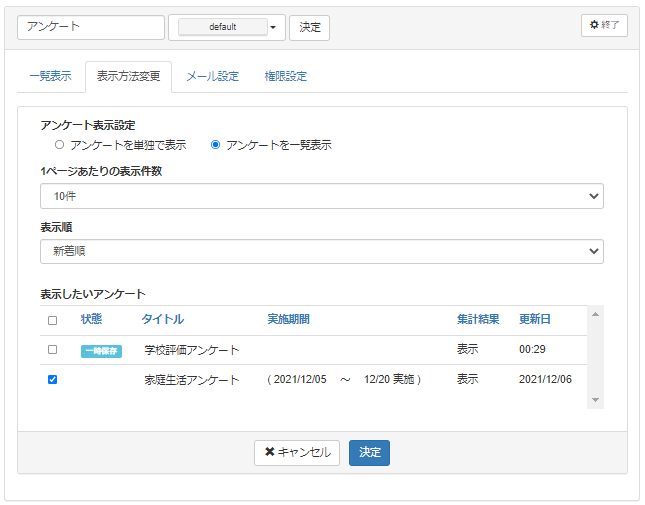Image resolution: width=645 pixels, height=505 pixels.
Task: Expand the 10件 display count dropdown
Action: [x=322, y=196]
